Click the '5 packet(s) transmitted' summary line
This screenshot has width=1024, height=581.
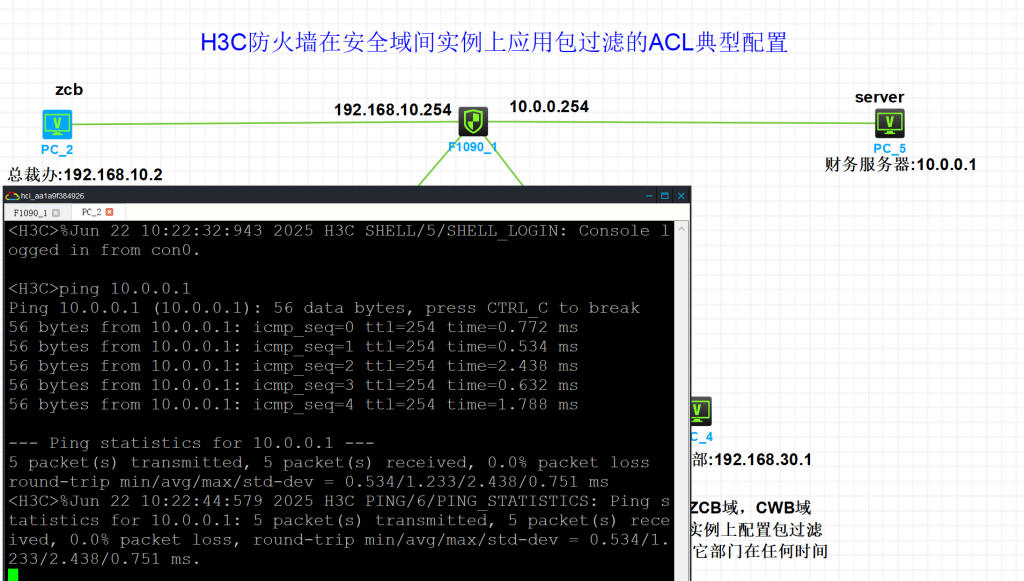[329, 463]
